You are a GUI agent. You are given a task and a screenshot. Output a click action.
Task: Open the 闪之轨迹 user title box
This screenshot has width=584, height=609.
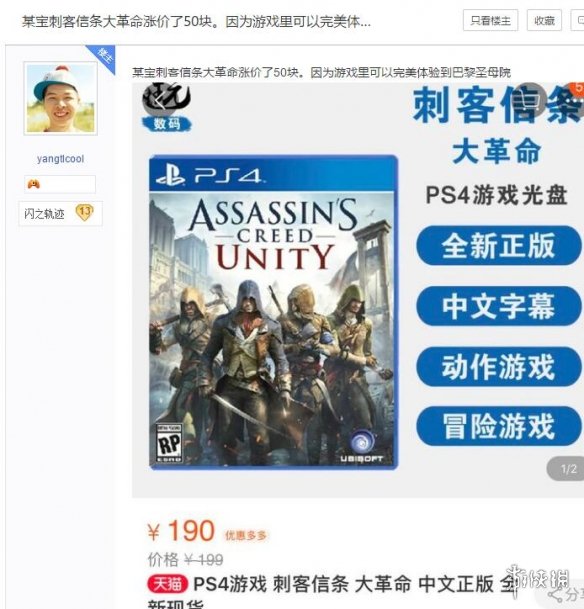point(61,213)
